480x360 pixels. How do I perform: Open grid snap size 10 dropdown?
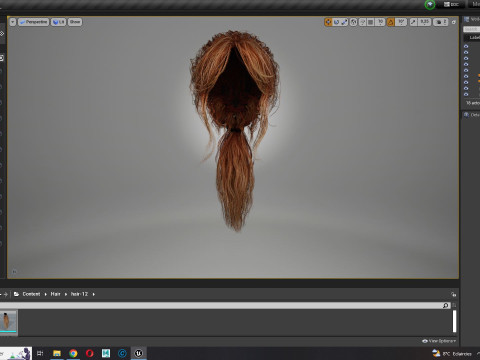380,22
